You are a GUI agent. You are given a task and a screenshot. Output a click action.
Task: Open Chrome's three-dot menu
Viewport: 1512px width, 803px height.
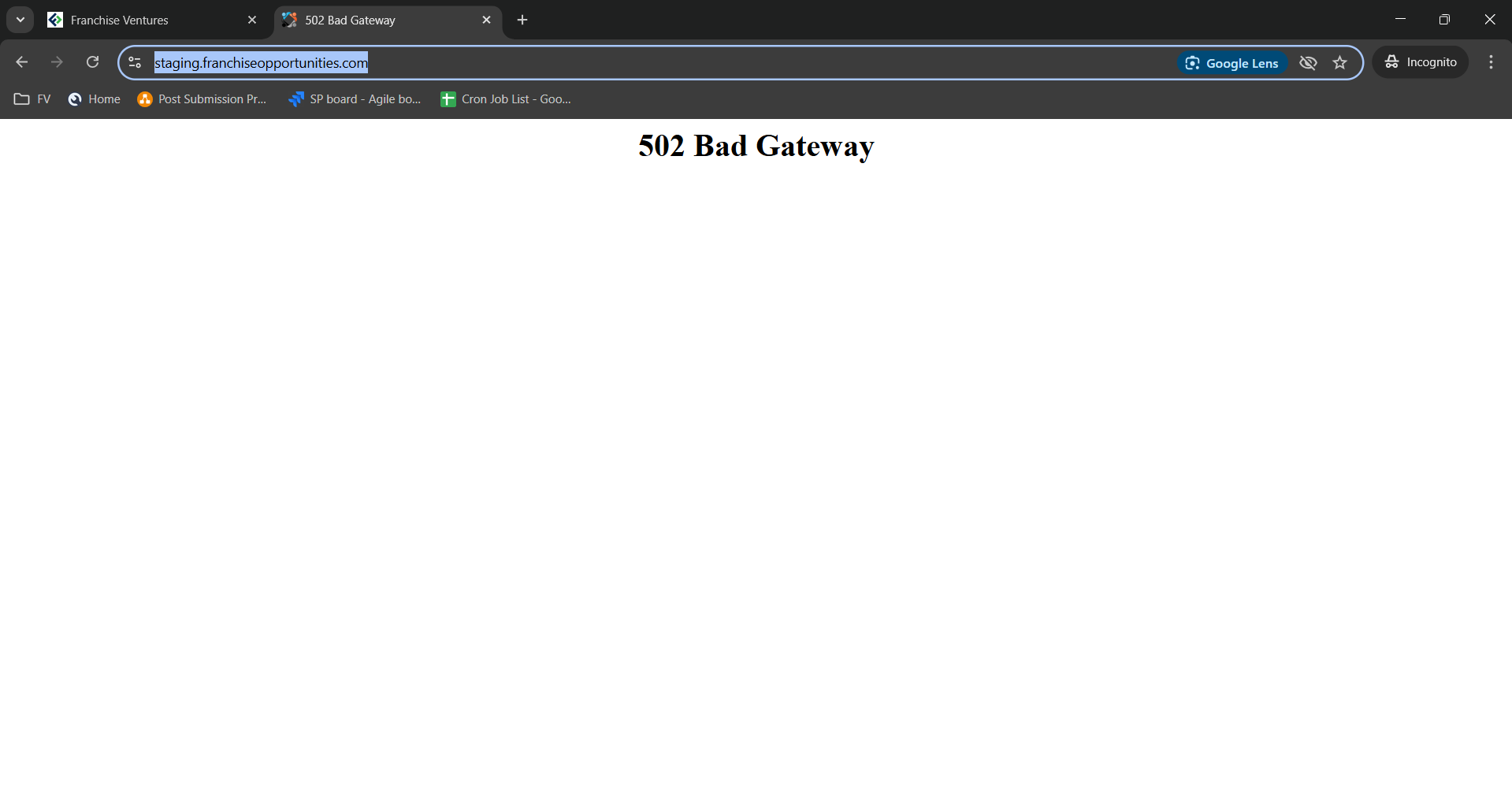(x=1491, y=62)
